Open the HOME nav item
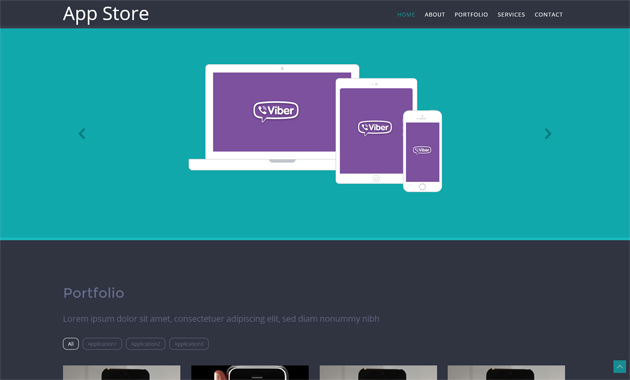Screen dimensions: 630x380 (x=406, y=14)
